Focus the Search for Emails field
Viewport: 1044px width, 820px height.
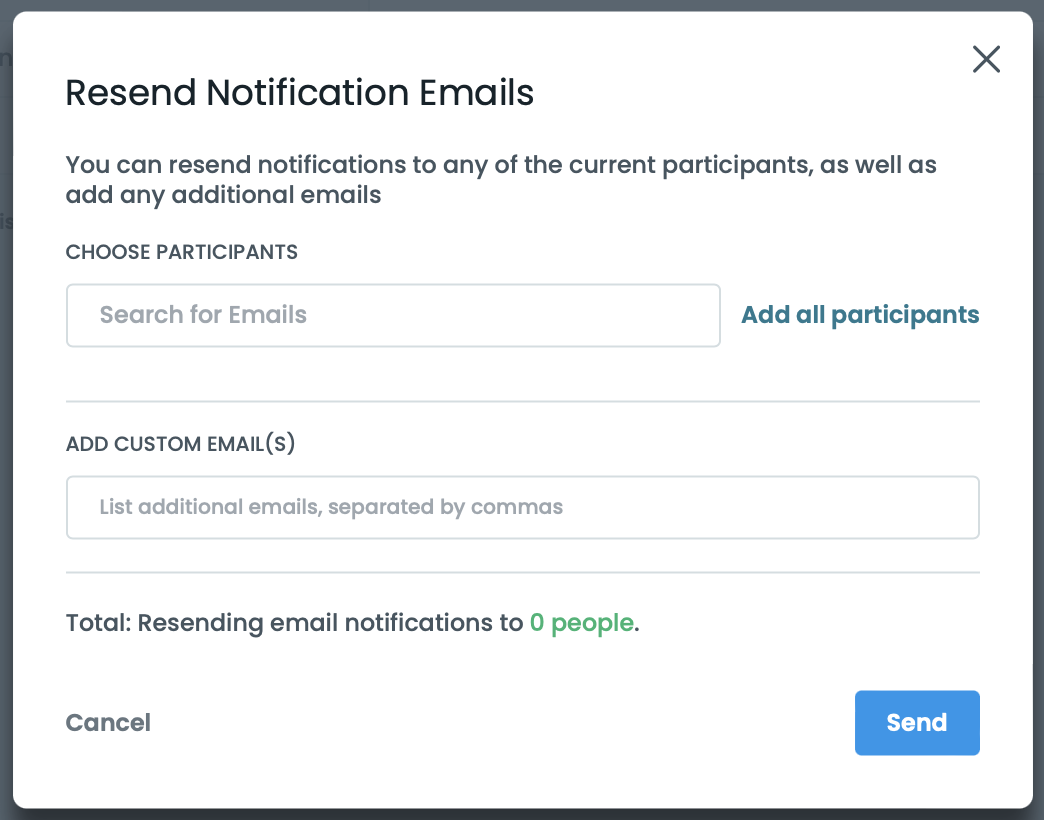coord(393,315)
